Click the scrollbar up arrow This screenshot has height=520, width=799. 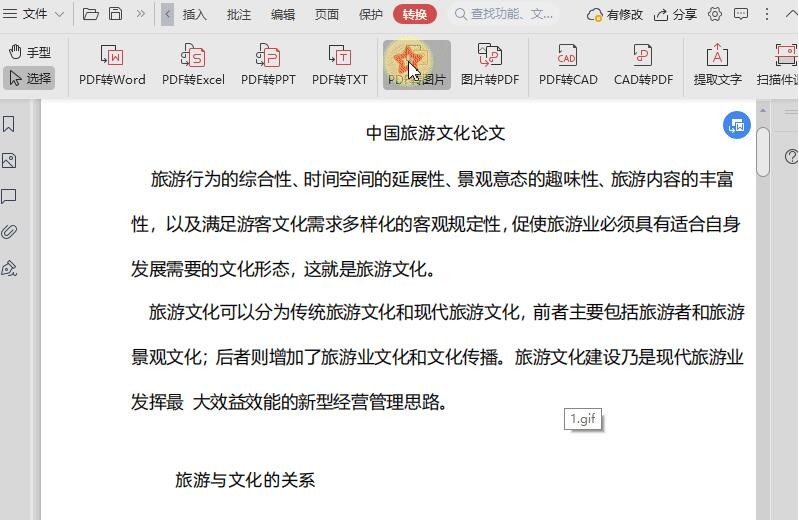coord(762,110)
